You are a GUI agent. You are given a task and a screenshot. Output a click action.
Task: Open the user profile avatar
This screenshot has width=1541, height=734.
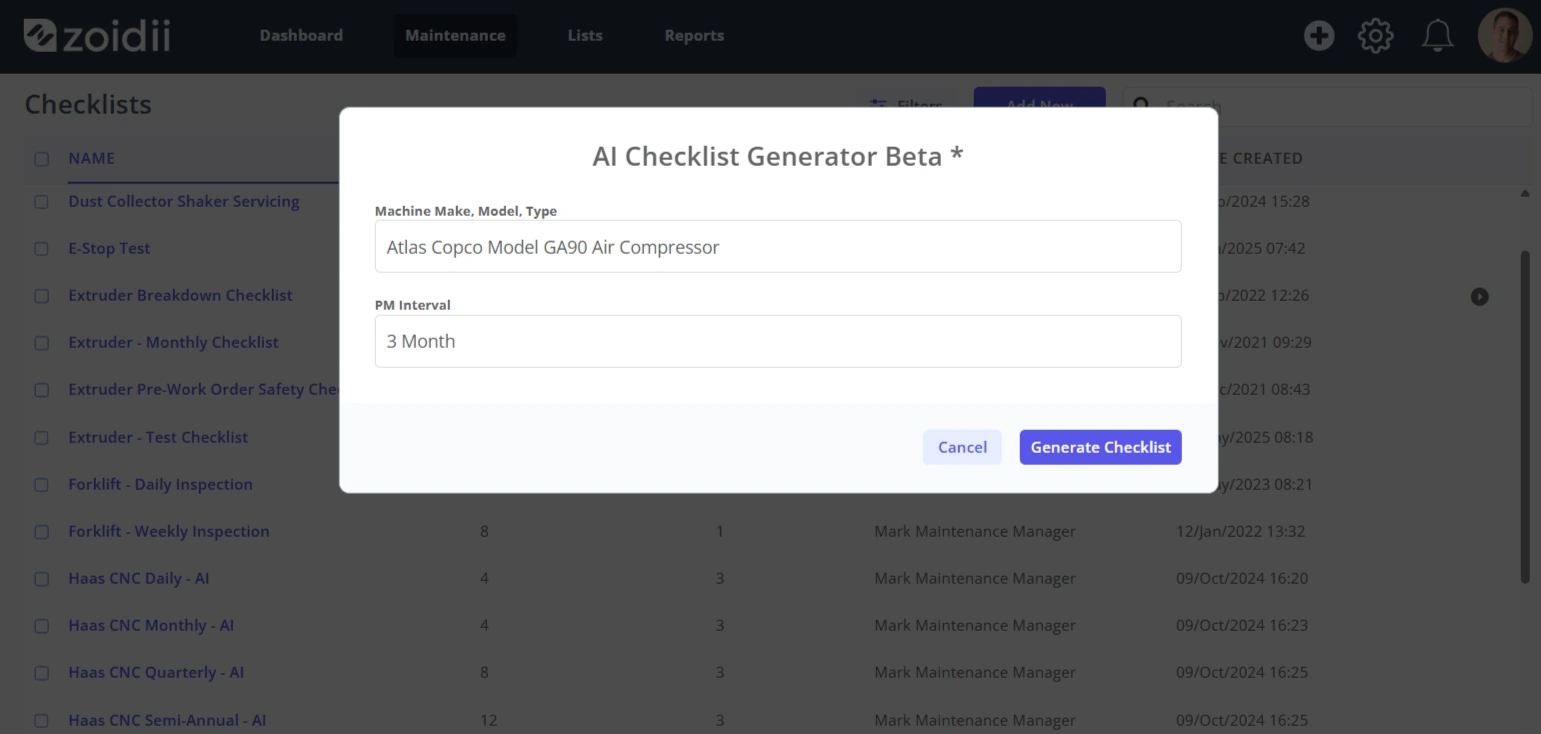[1505, 36]
